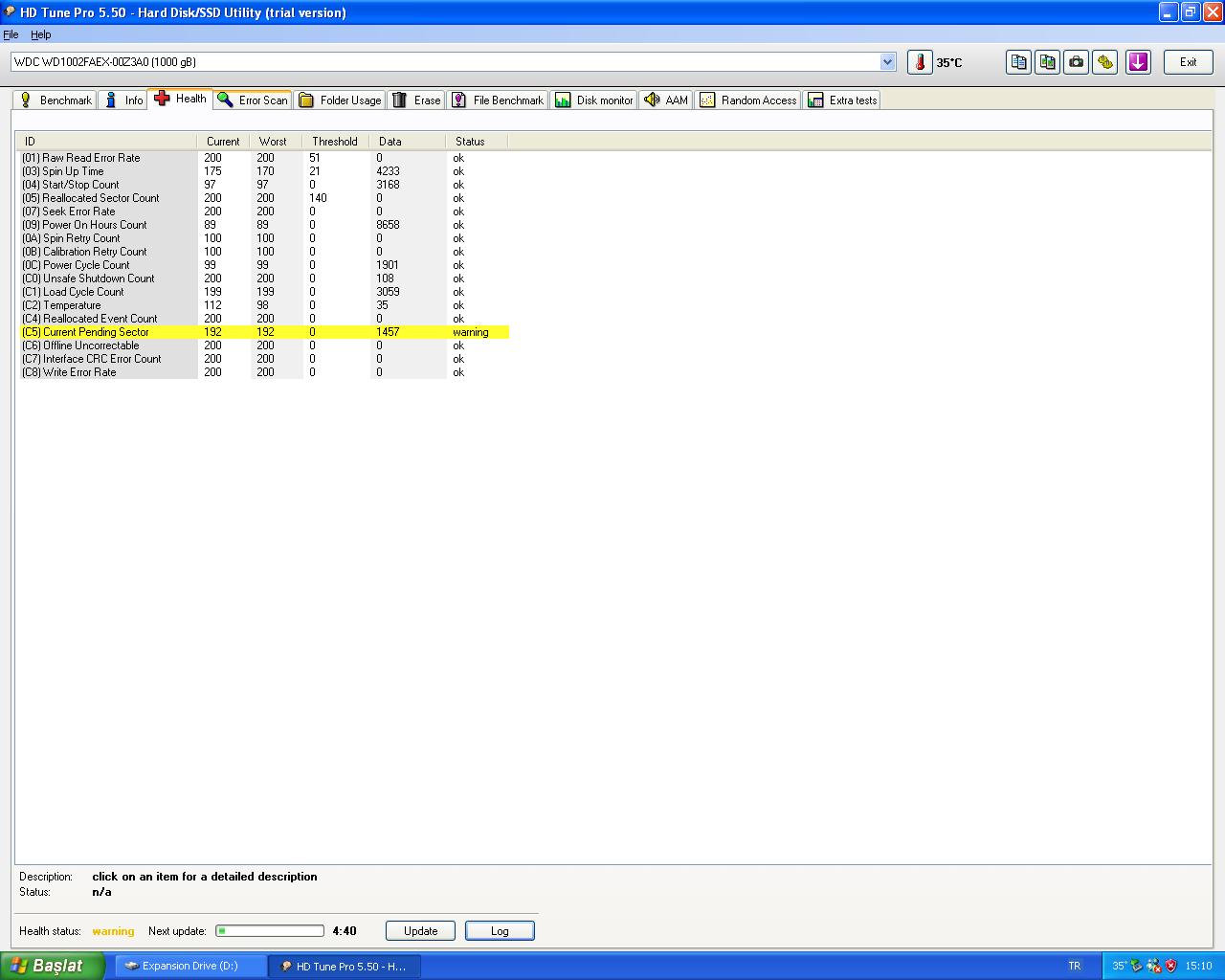Click the Threshold column header
This screenshot has width=1225, height=980.
[x=335, y=141]
